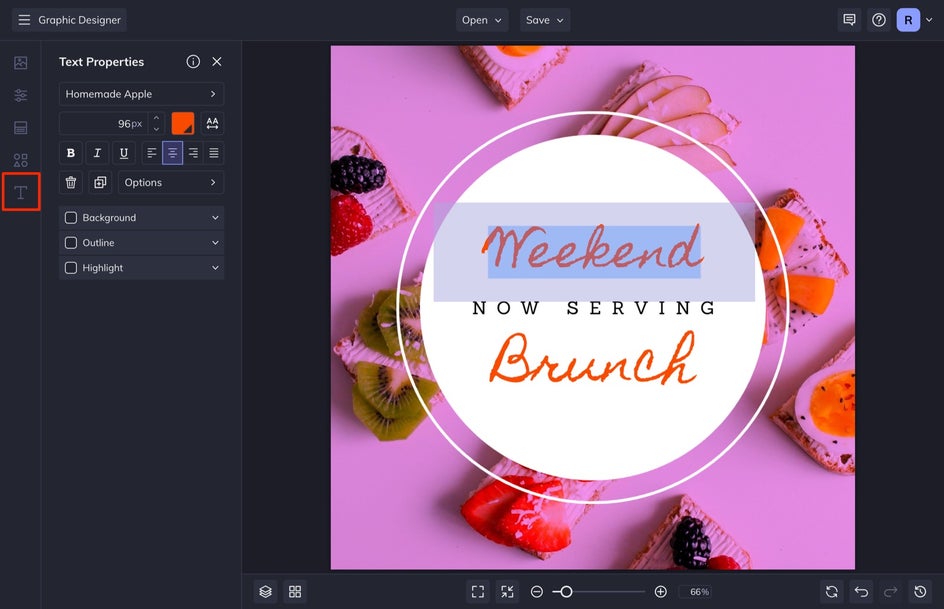The image size is (944, 609).
Task: Enable the Outline checkbox
Action: pyautogui.click(x=71, y=243)
